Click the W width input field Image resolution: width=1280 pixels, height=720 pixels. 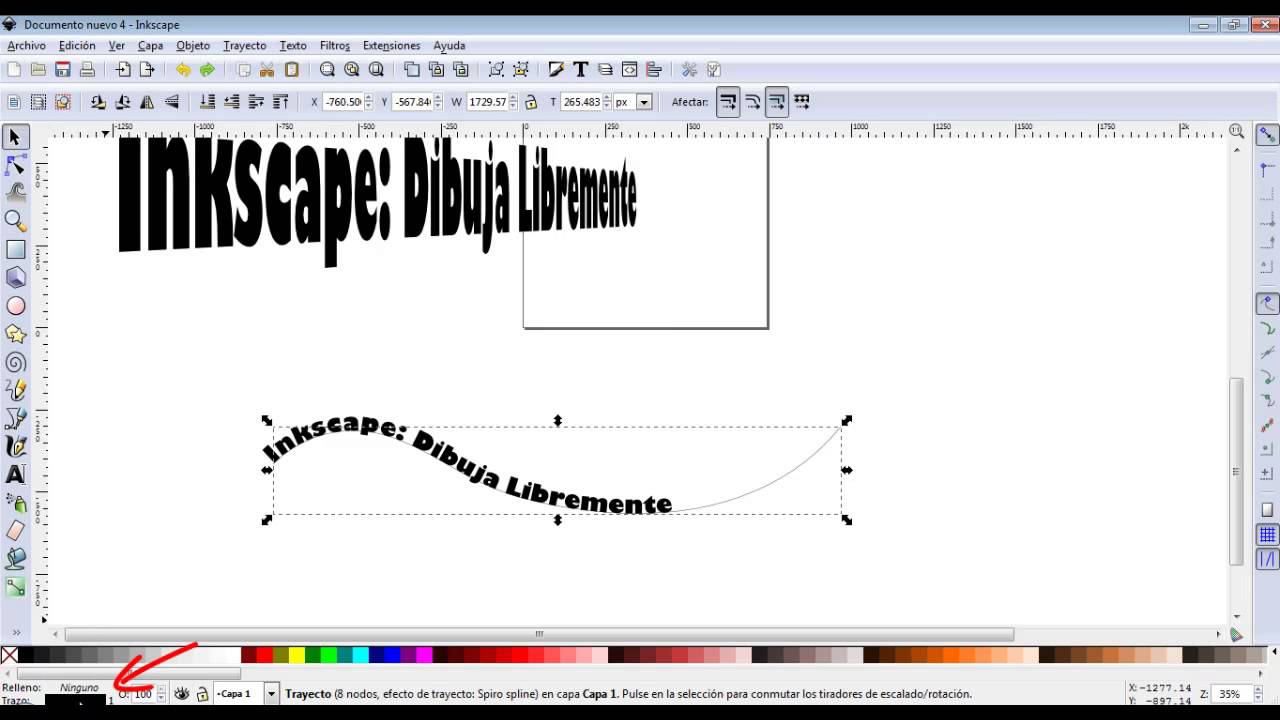coord(486,102)
